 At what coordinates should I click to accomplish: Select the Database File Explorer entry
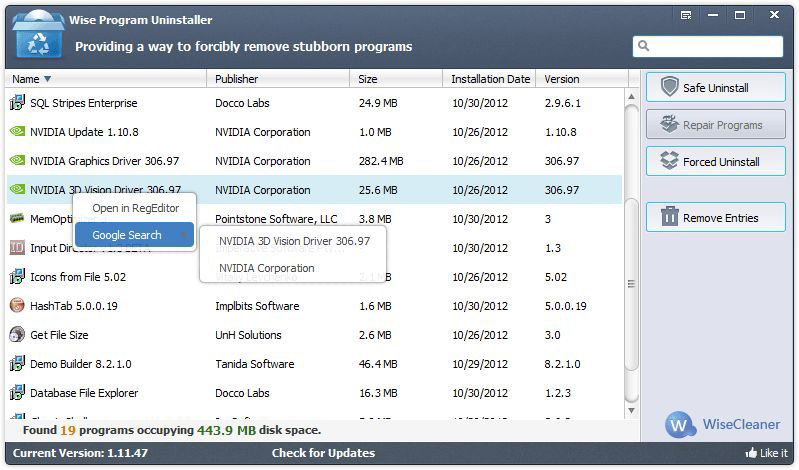coord(84,393)
